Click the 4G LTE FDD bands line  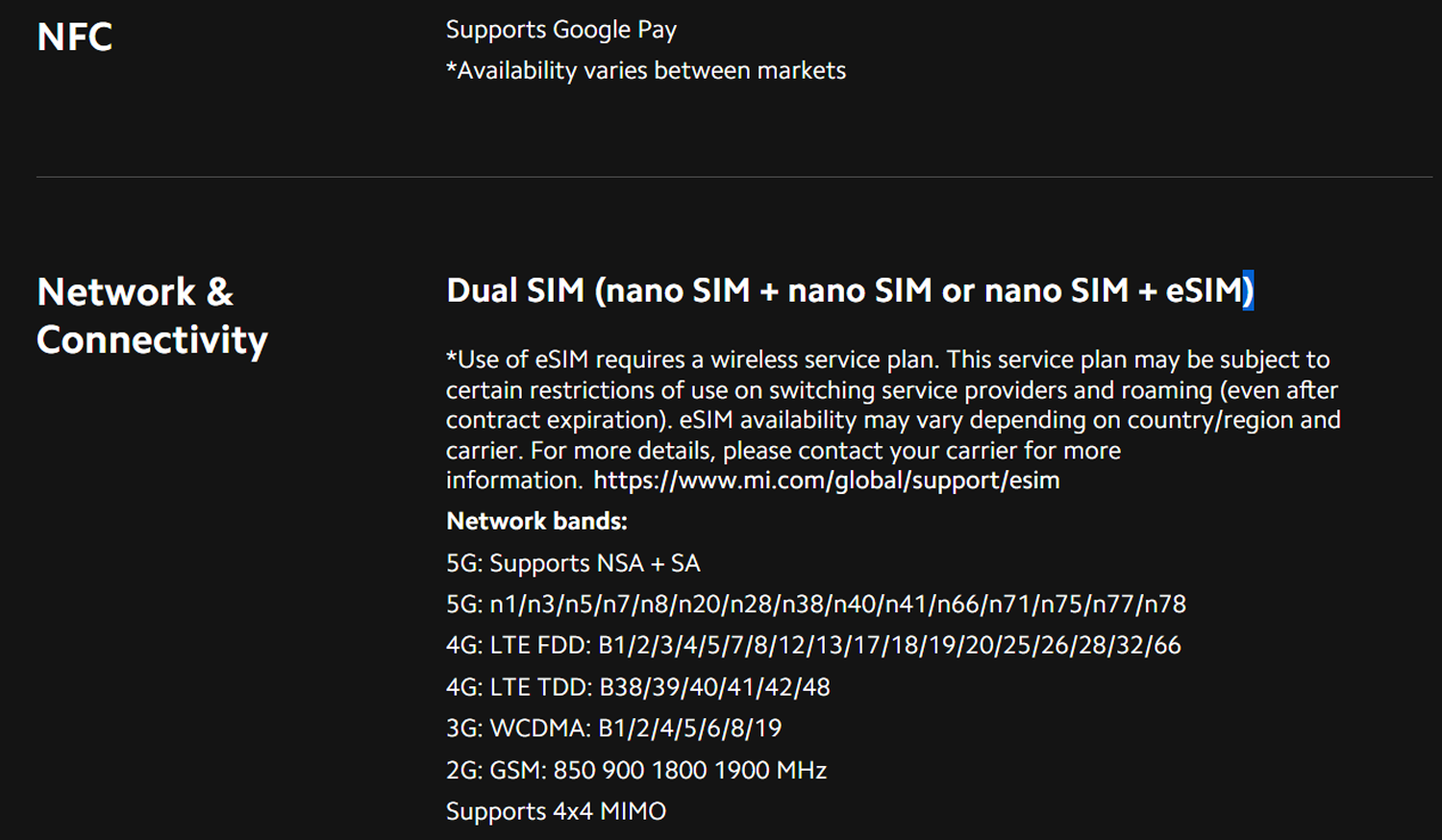pos(813,646)
